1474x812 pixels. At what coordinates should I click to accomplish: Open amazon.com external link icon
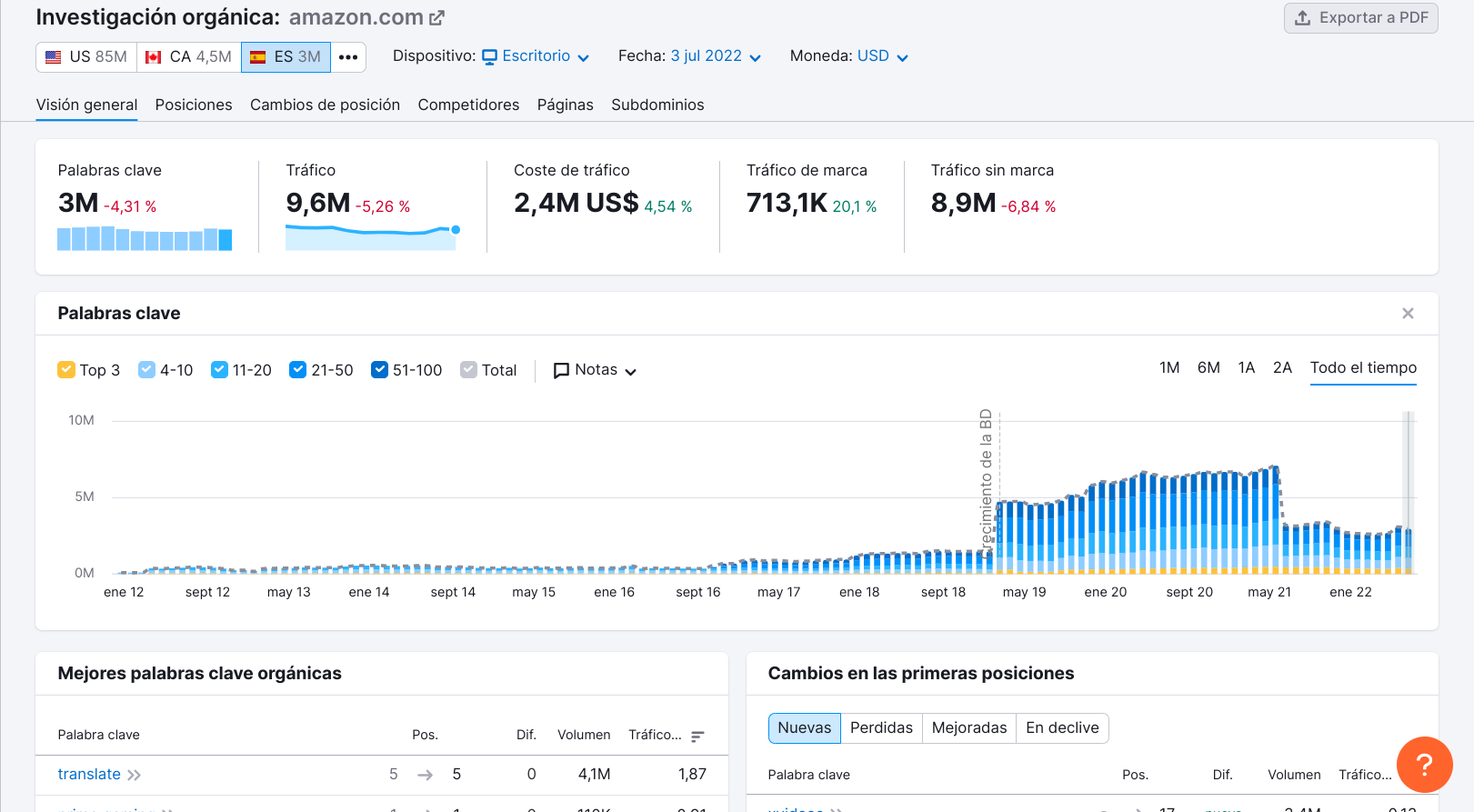tap(437, 17)
